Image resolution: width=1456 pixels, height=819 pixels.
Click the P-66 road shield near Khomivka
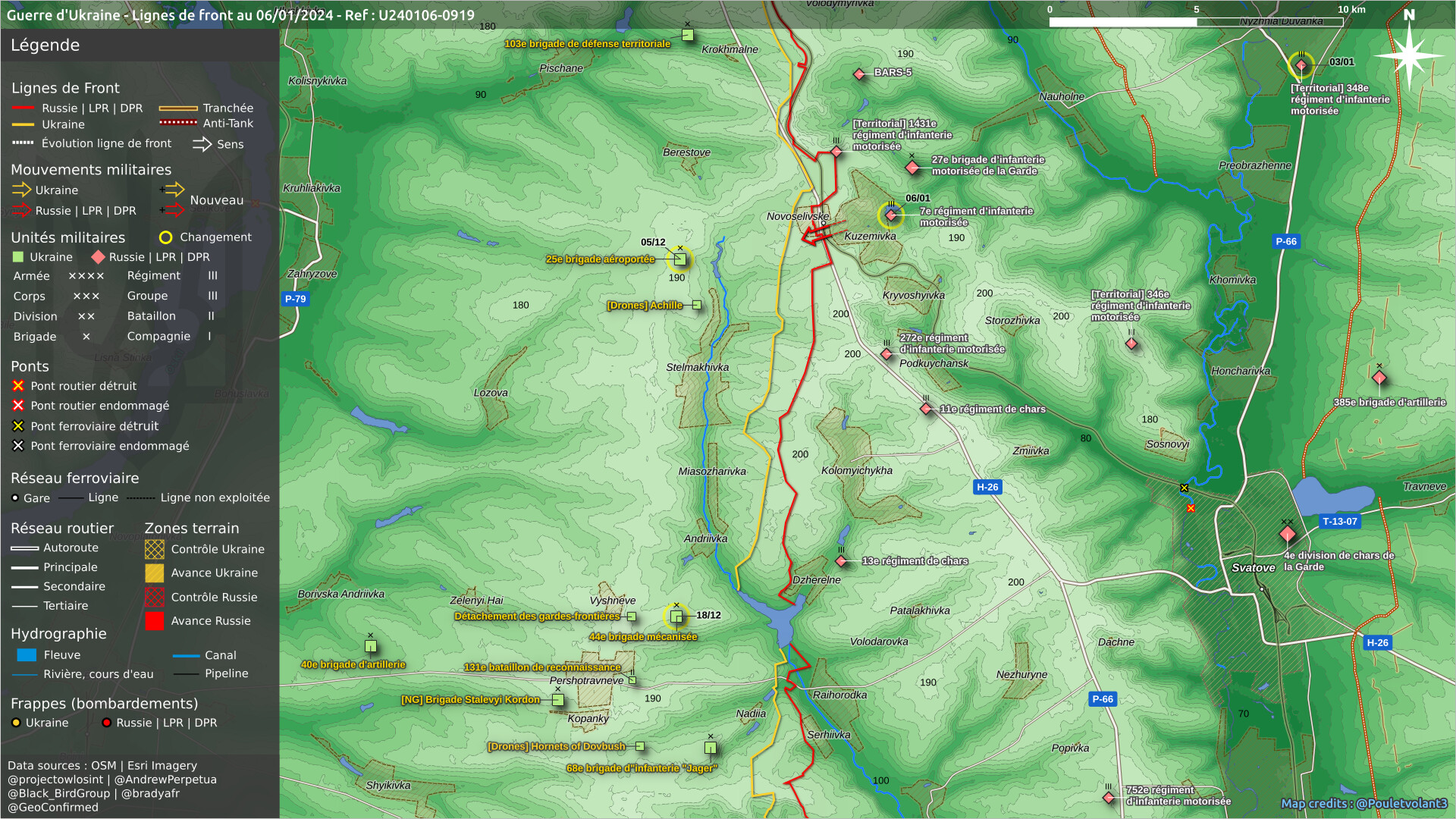click(x=1286, y=241)
